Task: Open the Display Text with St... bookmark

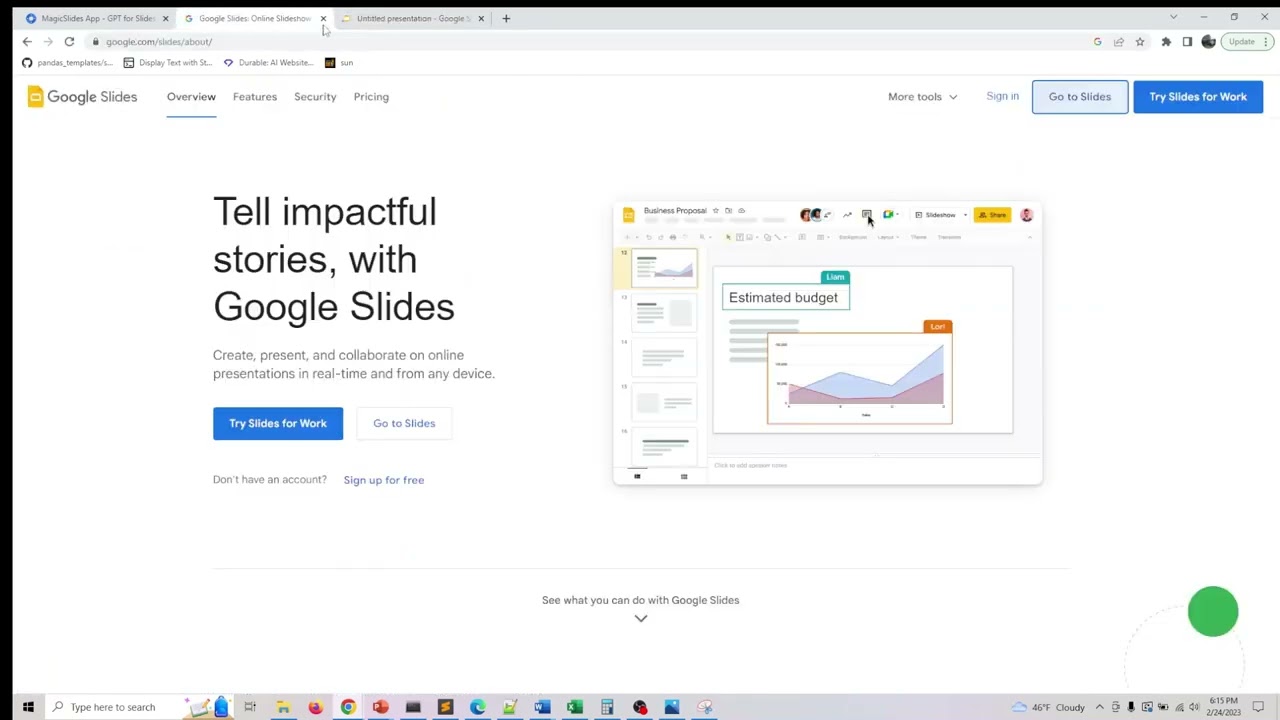Action: (x=168, y=63)
